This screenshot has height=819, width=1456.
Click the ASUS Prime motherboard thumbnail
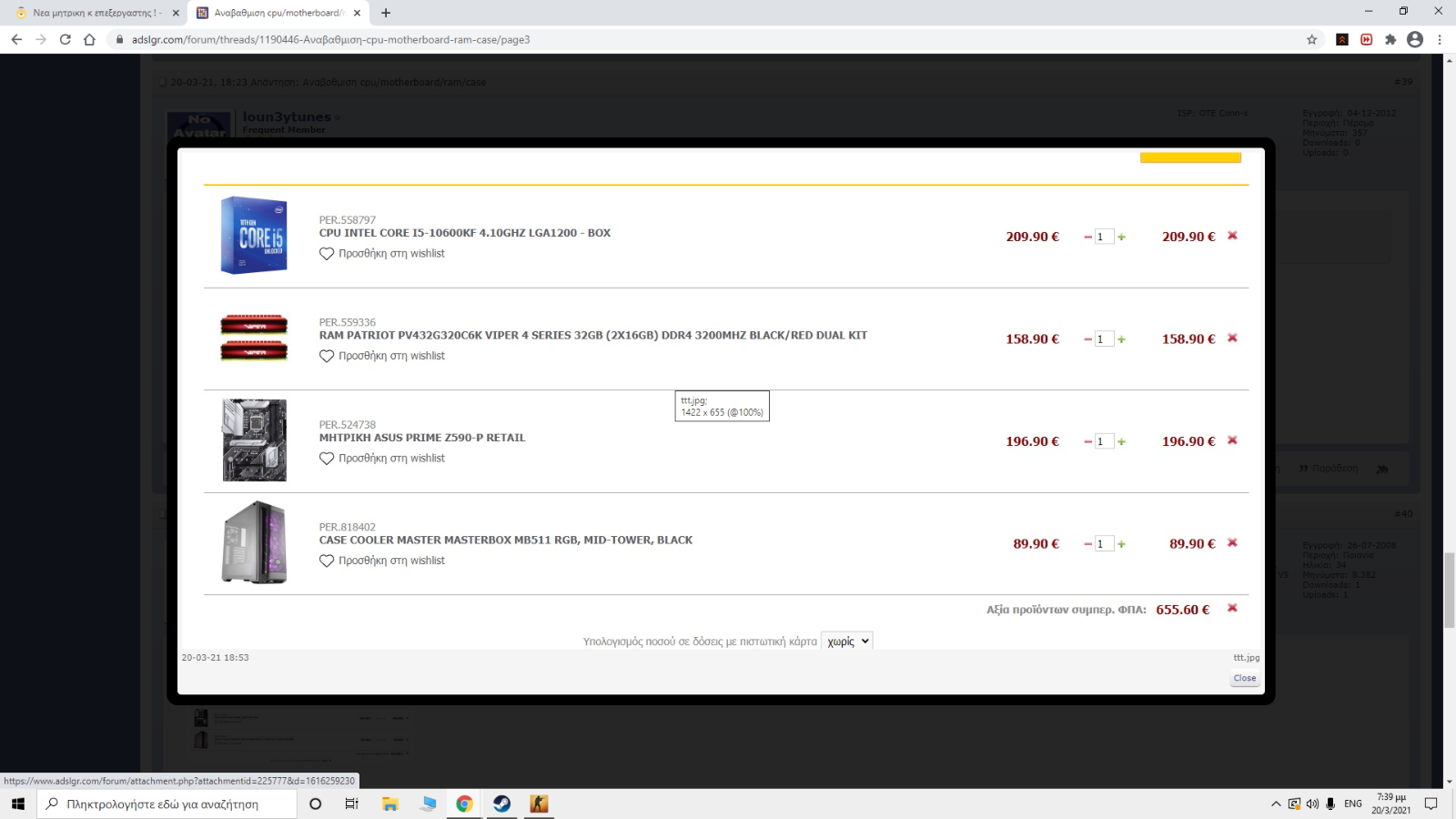coord(254,440)
